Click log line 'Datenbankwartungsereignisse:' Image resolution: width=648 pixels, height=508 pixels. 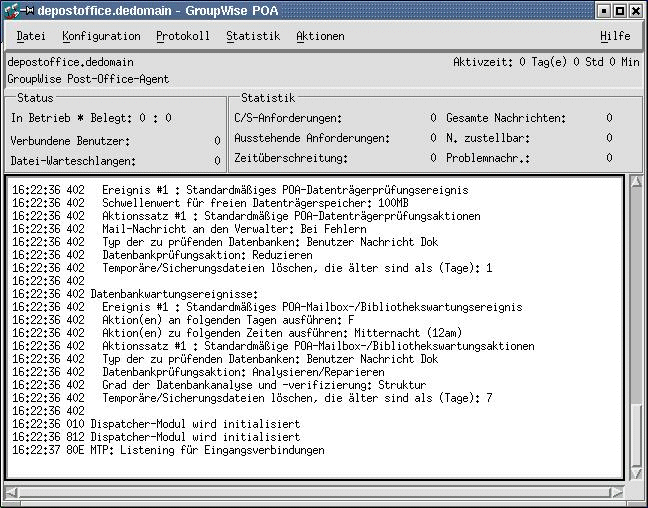[x=135, y=294]
